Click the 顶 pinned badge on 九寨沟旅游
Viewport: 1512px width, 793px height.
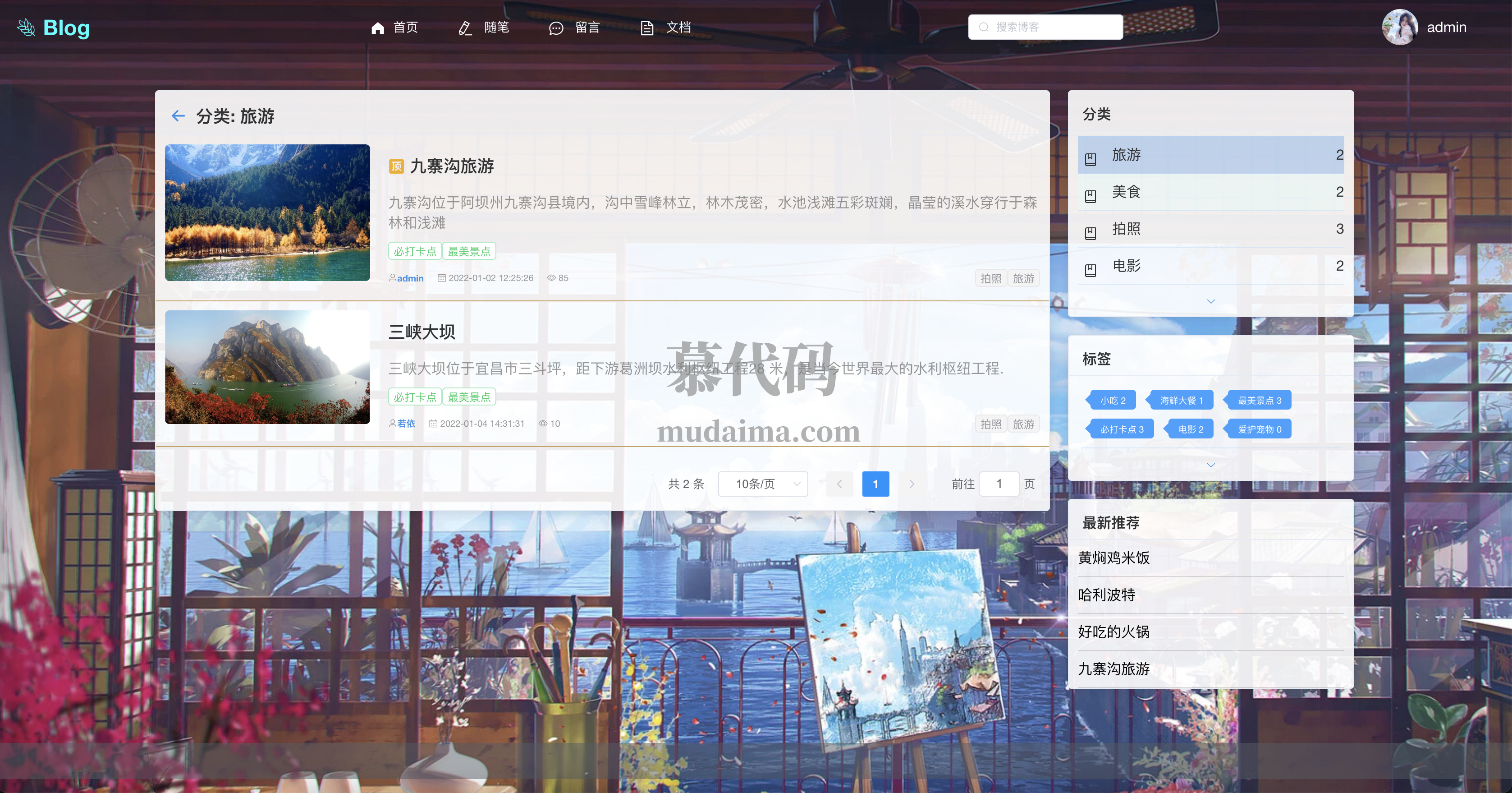tap(396, 166)
